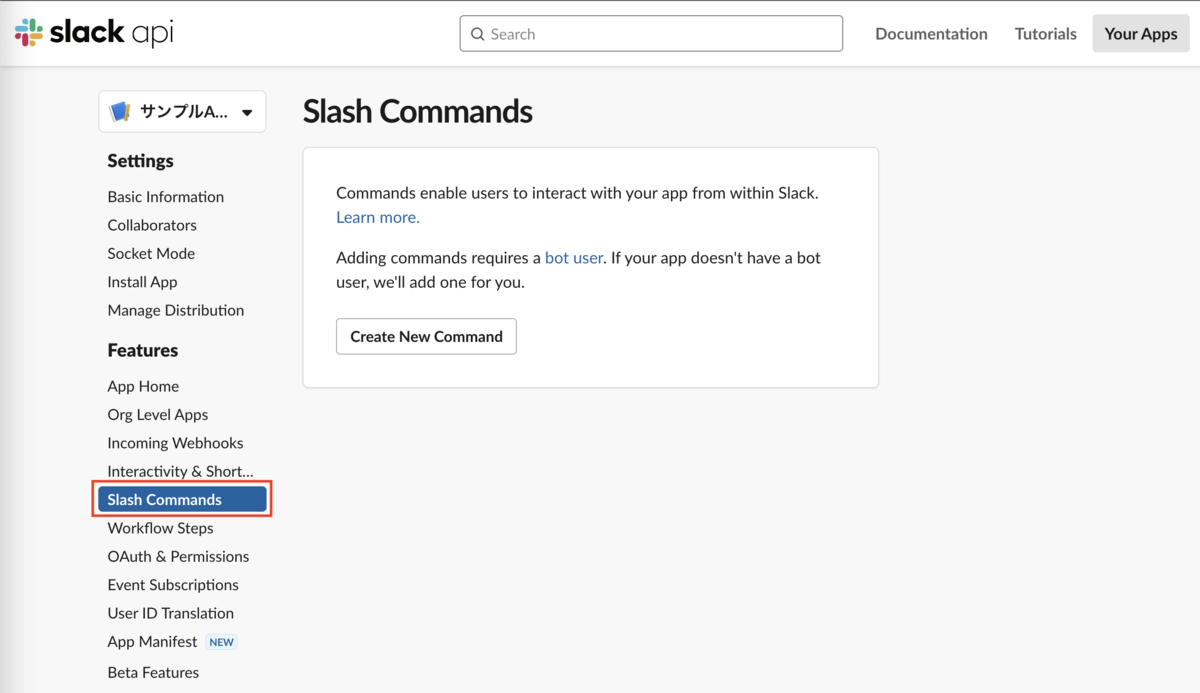1200x693 pixels.
Task: Open Basic Information settings
Action: point(166,197)
